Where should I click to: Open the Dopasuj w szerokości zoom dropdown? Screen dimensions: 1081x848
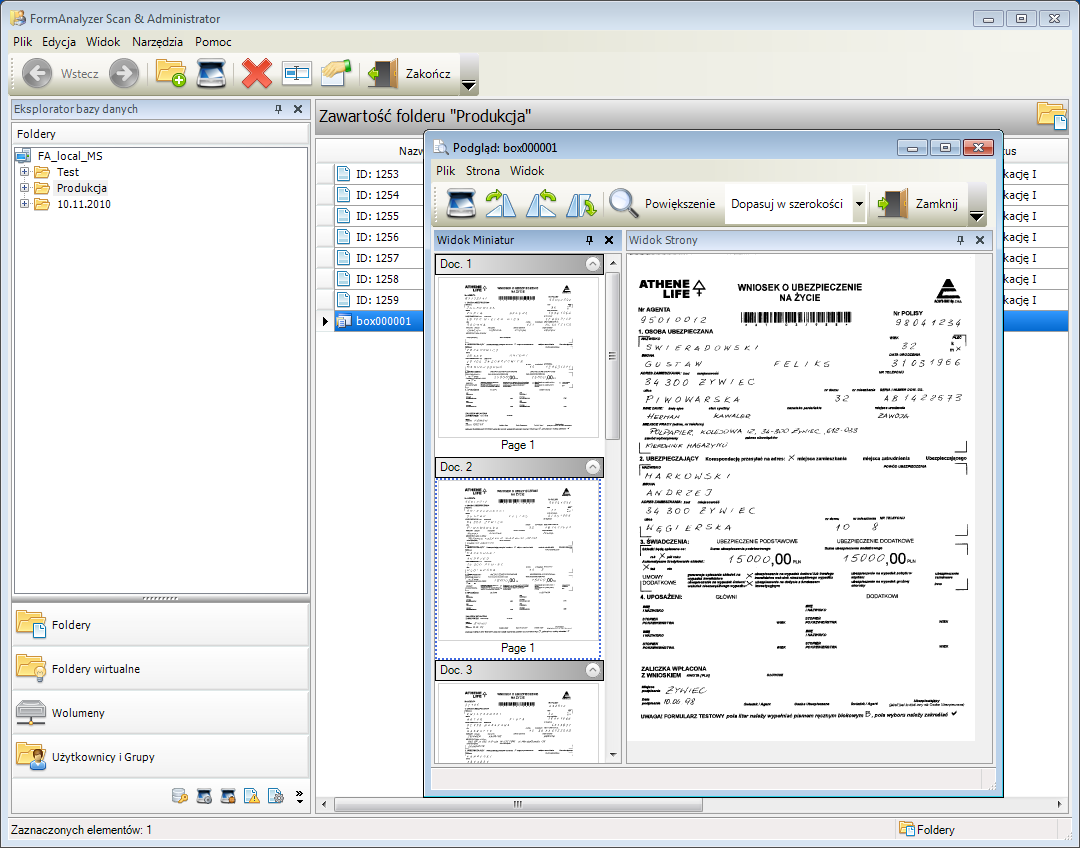858,204
